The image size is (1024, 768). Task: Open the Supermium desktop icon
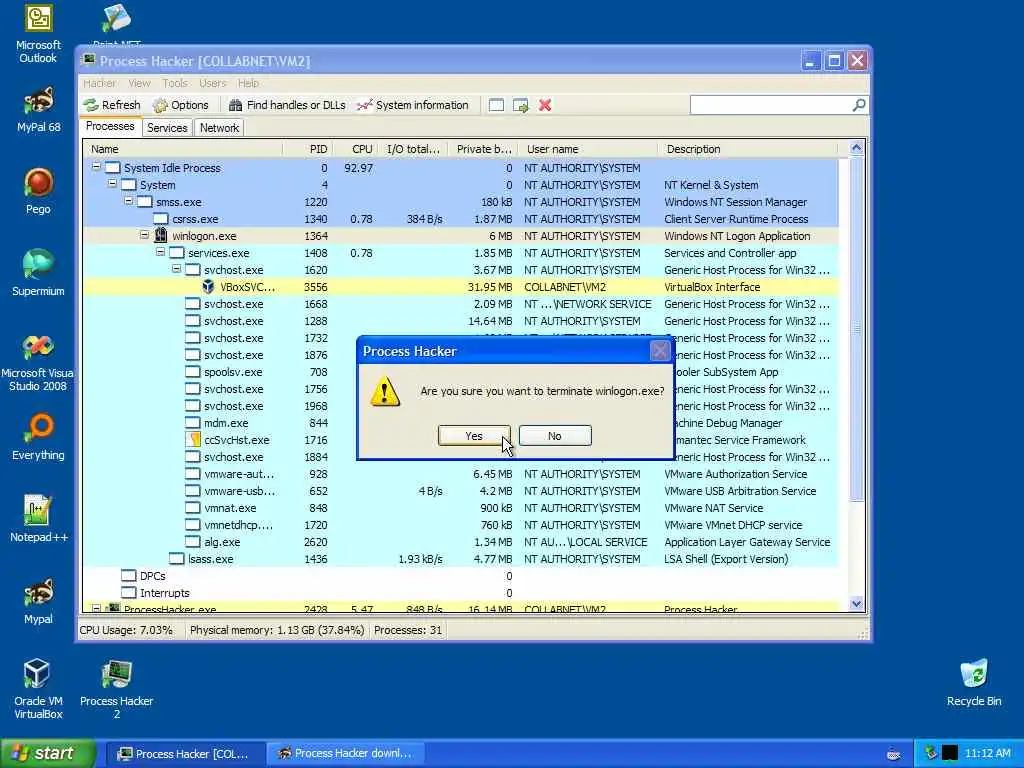click(x=38, y=273)
